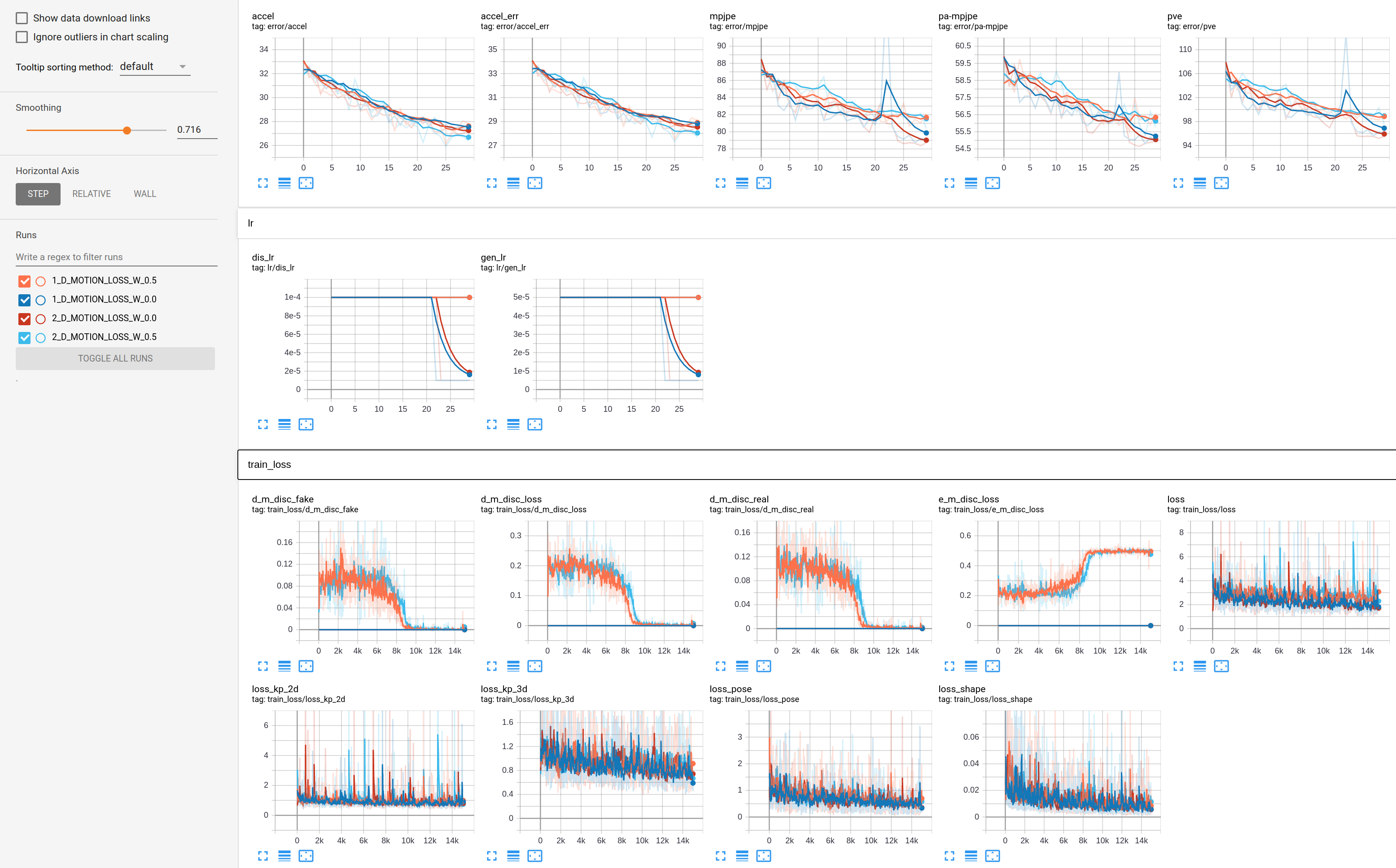Toggle log scale on loss_shape chart

pos(971,855)
